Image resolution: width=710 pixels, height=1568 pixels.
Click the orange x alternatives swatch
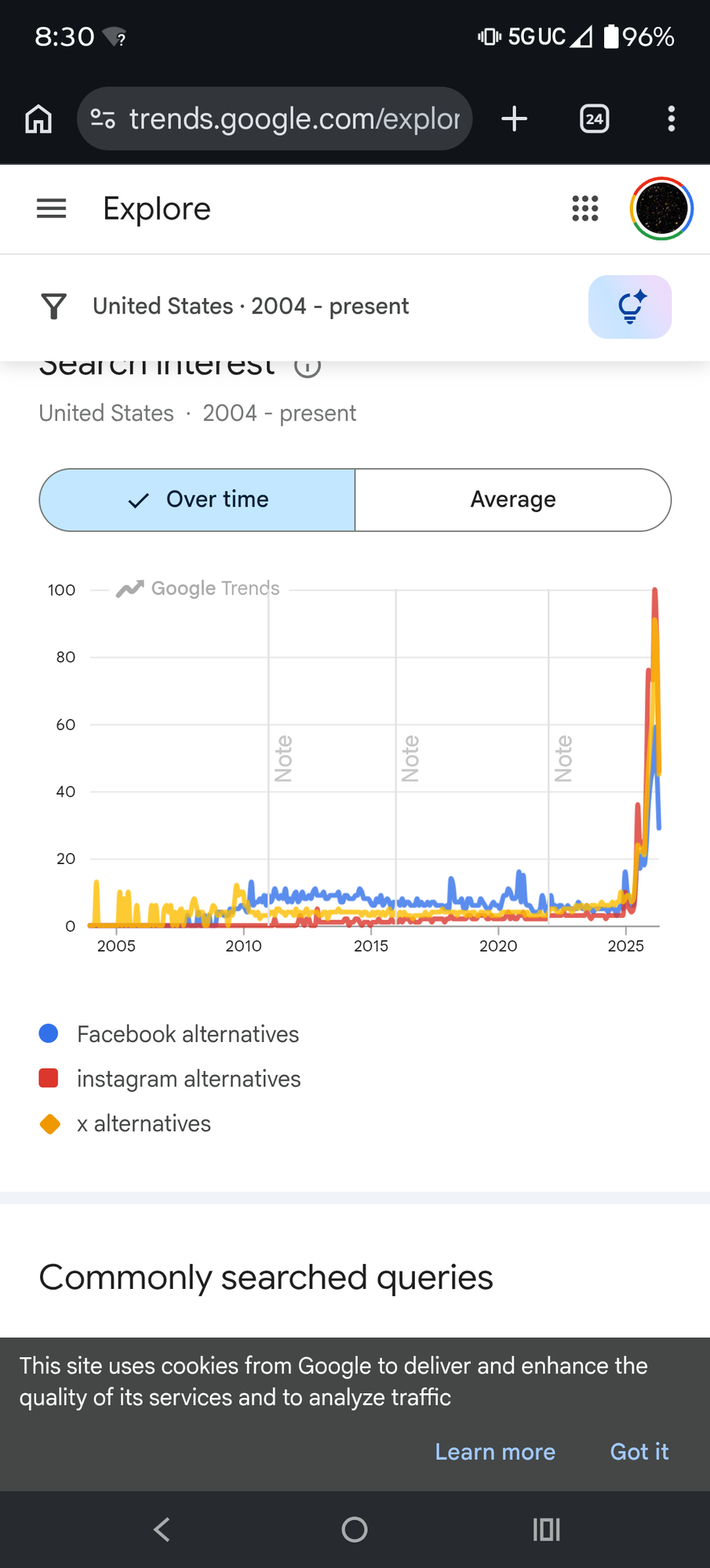(x=49, y=1123)
